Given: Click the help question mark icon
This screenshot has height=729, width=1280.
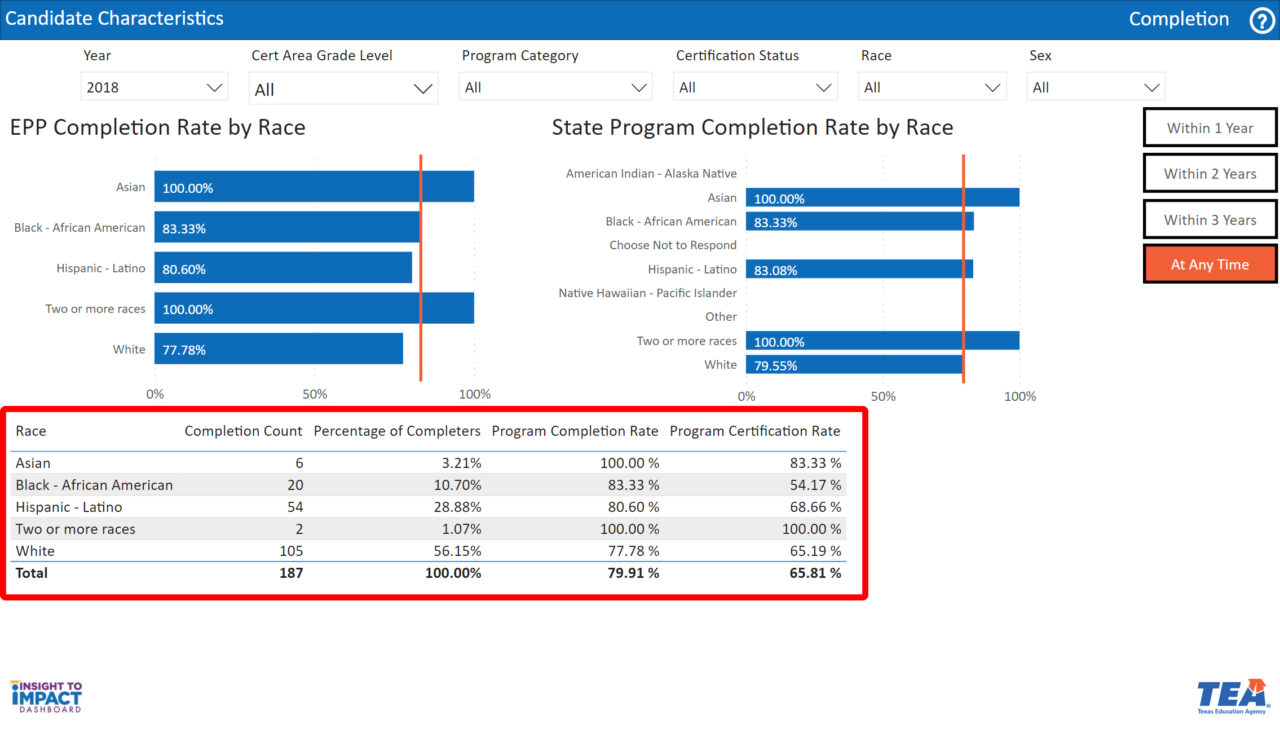Looking at the screenshot, I should (1262, 20).
